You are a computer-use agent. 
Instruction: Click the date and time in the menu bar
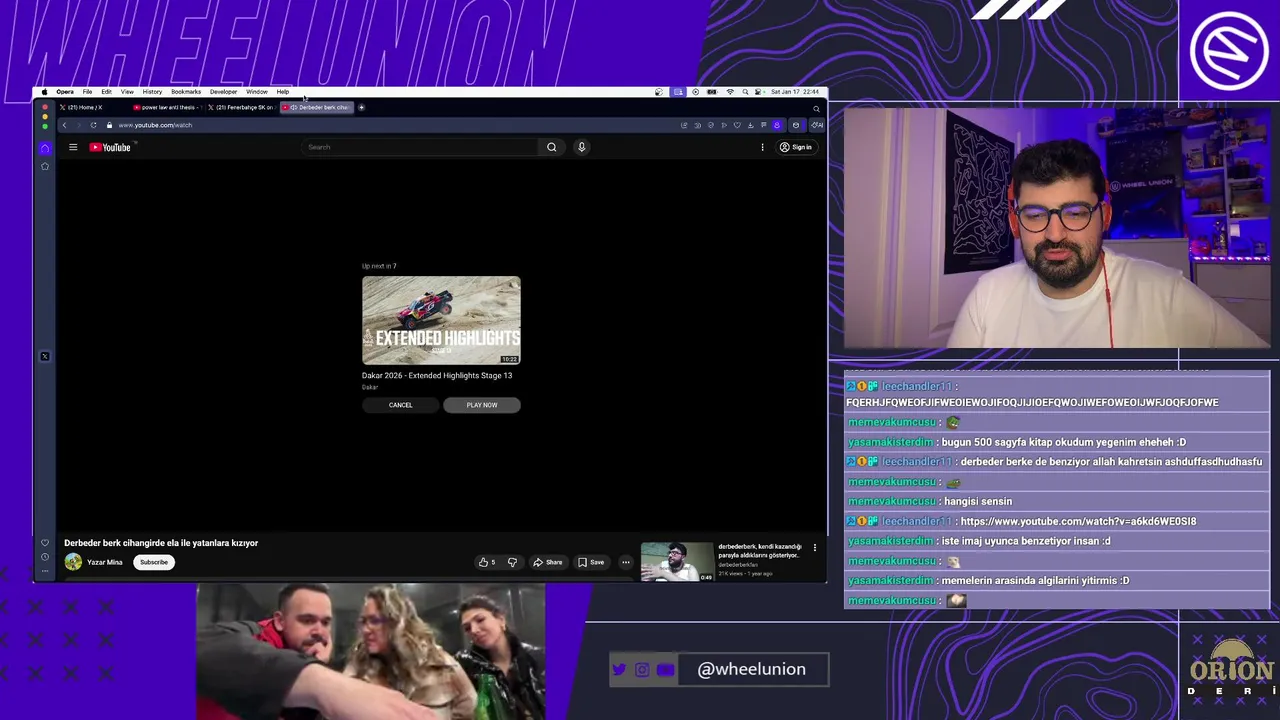click(795, 92)
